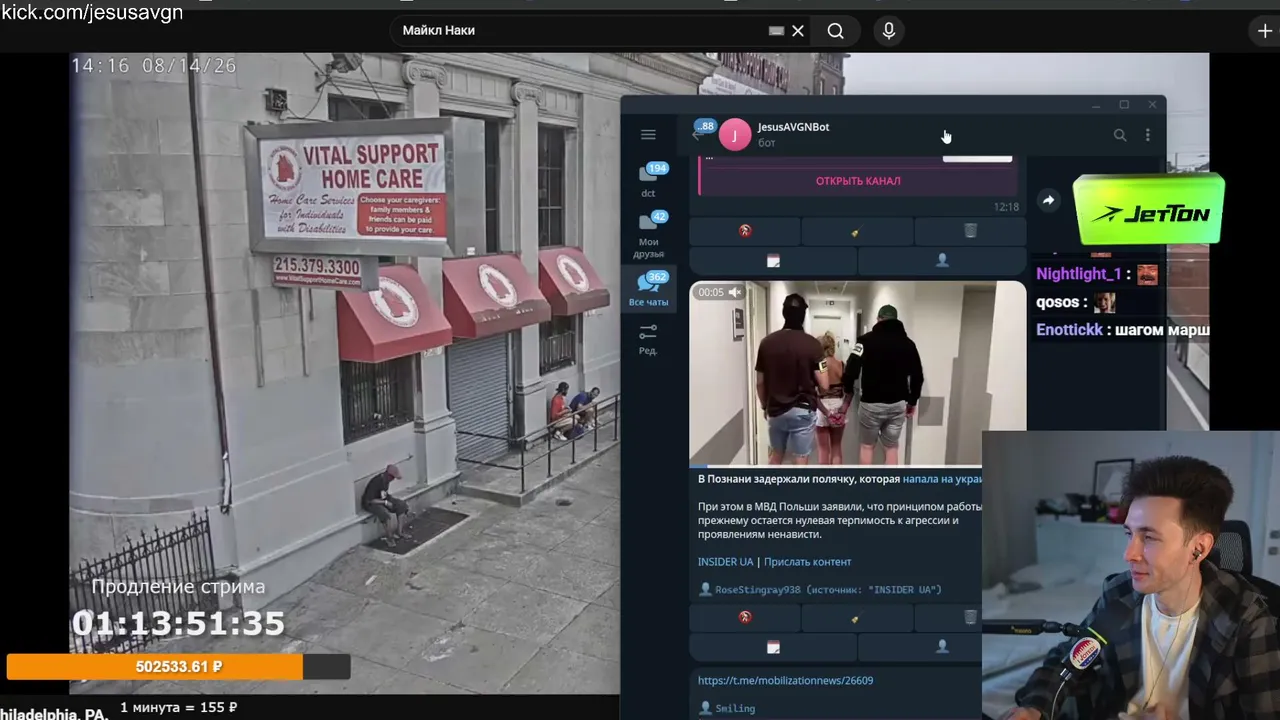Click the plus create button at top right
The width and height of the screenshot is (1280, 720).
pyautogui.click(x=1265, y=31)
